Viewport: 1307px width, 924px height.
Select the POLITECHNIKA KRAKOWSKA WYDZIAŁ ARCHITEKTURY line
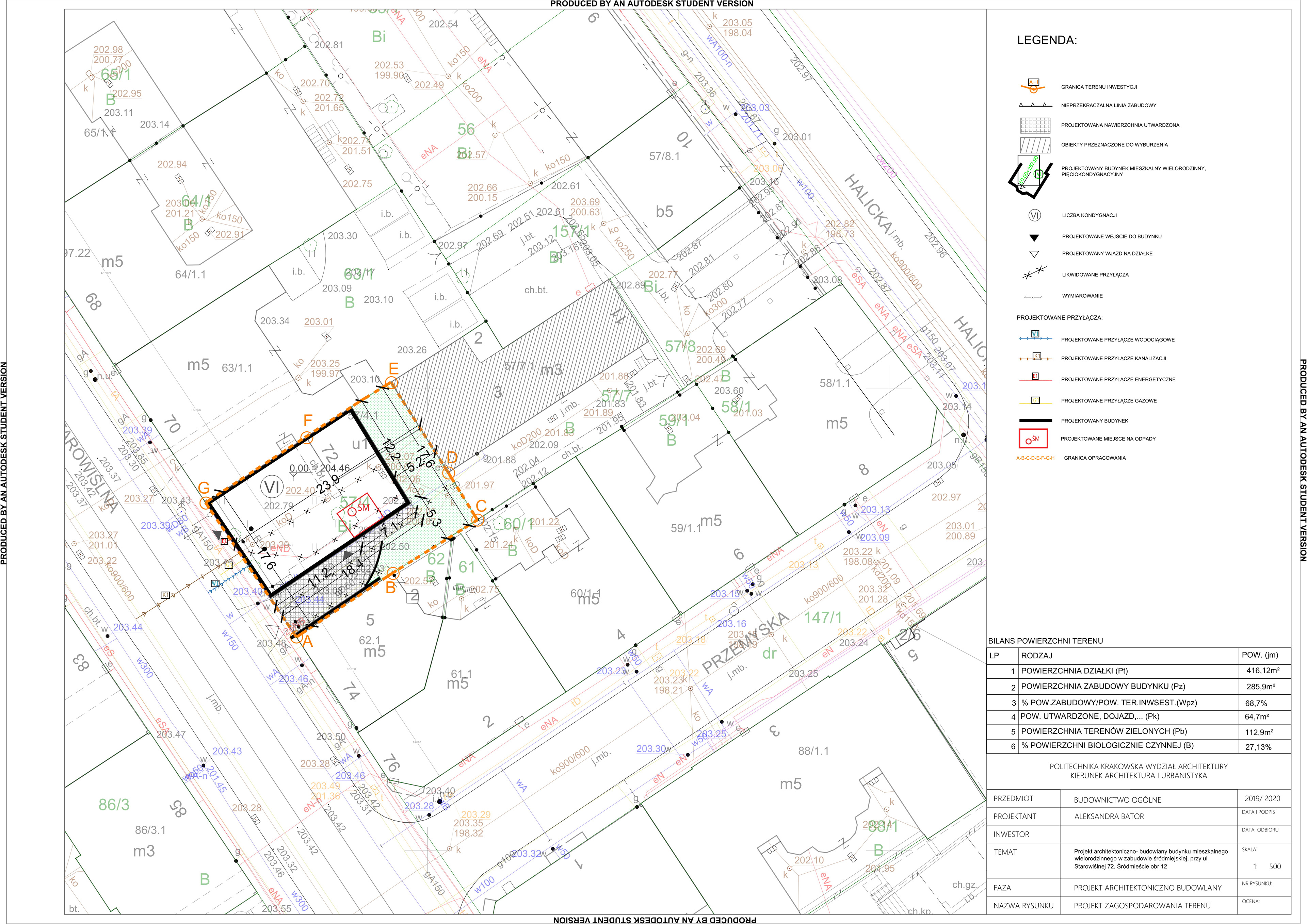click(1139, 766)
